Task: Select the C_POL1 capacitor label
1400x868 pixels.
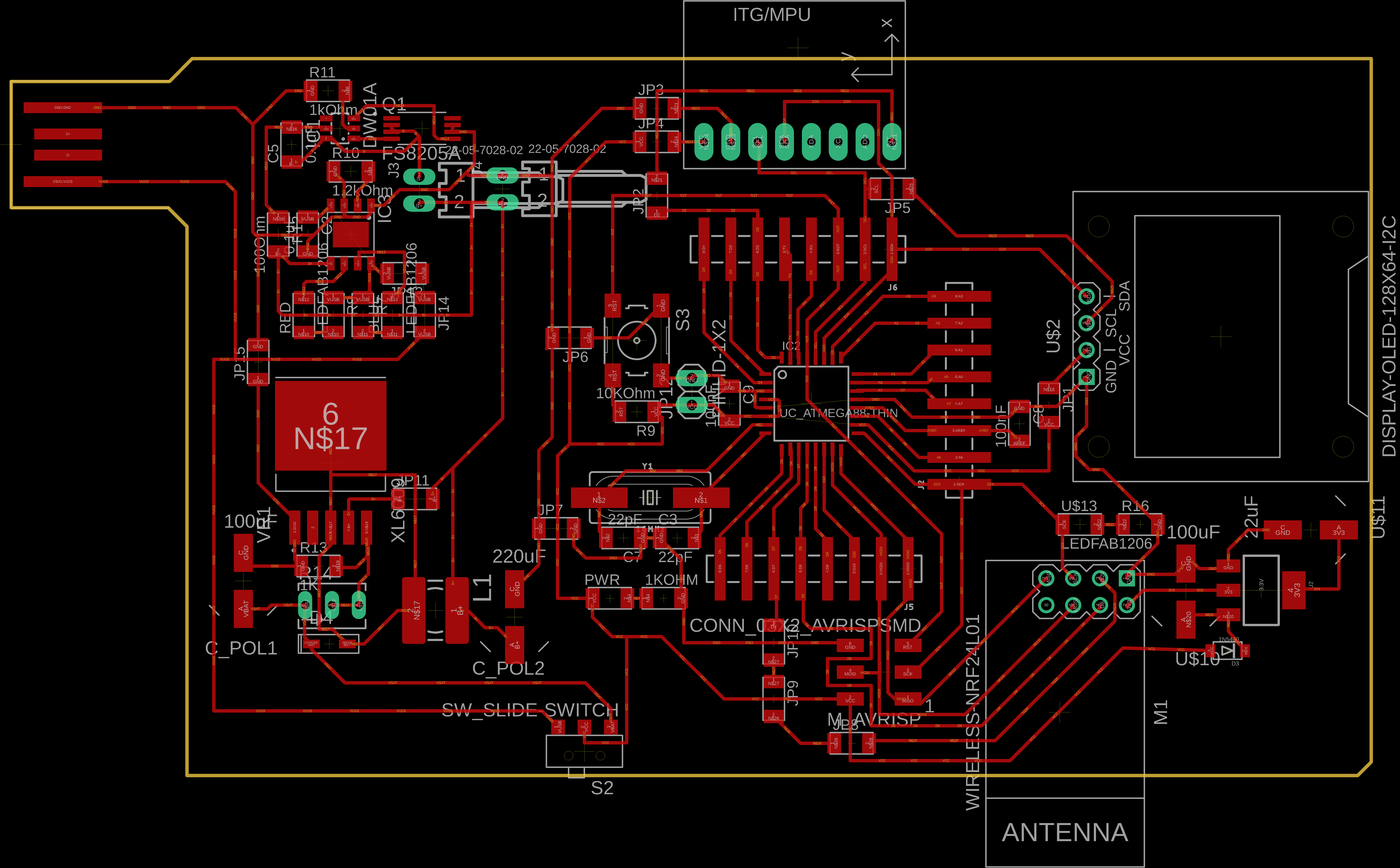Action: click(x=241, y=648)
